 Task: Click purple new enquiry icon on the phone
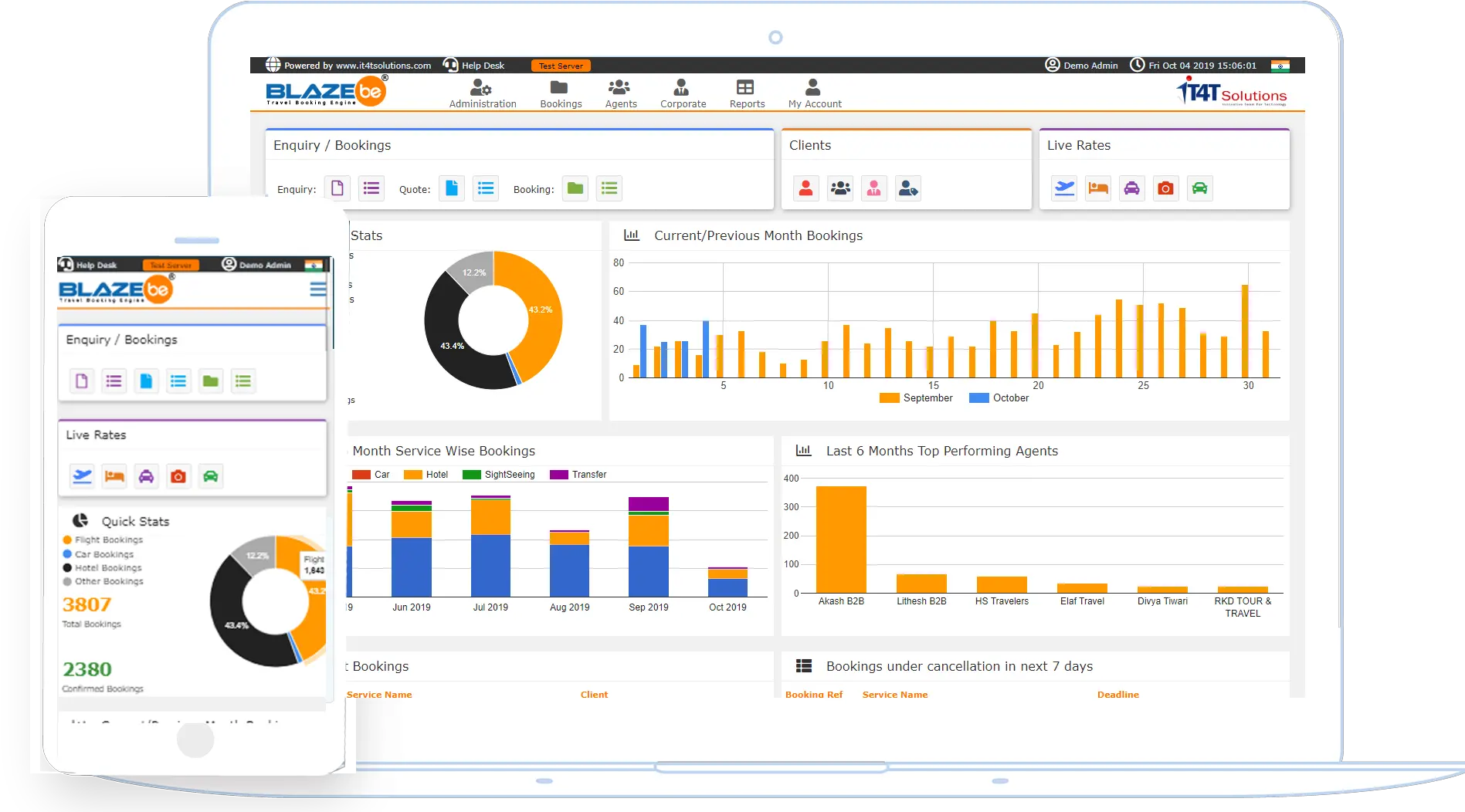81,381
